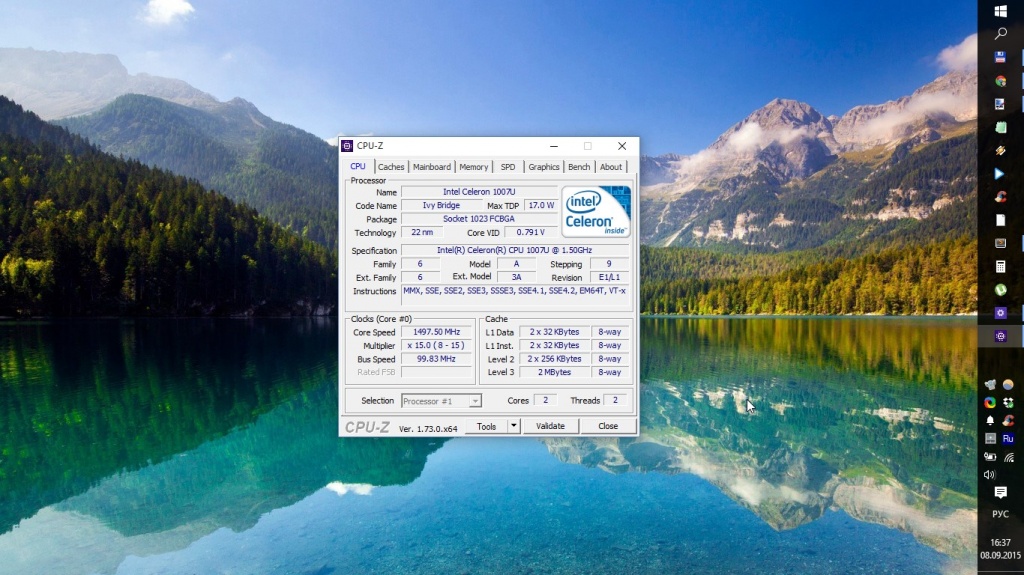Open the Paint icon on the taskbar

click(1000, 104)
